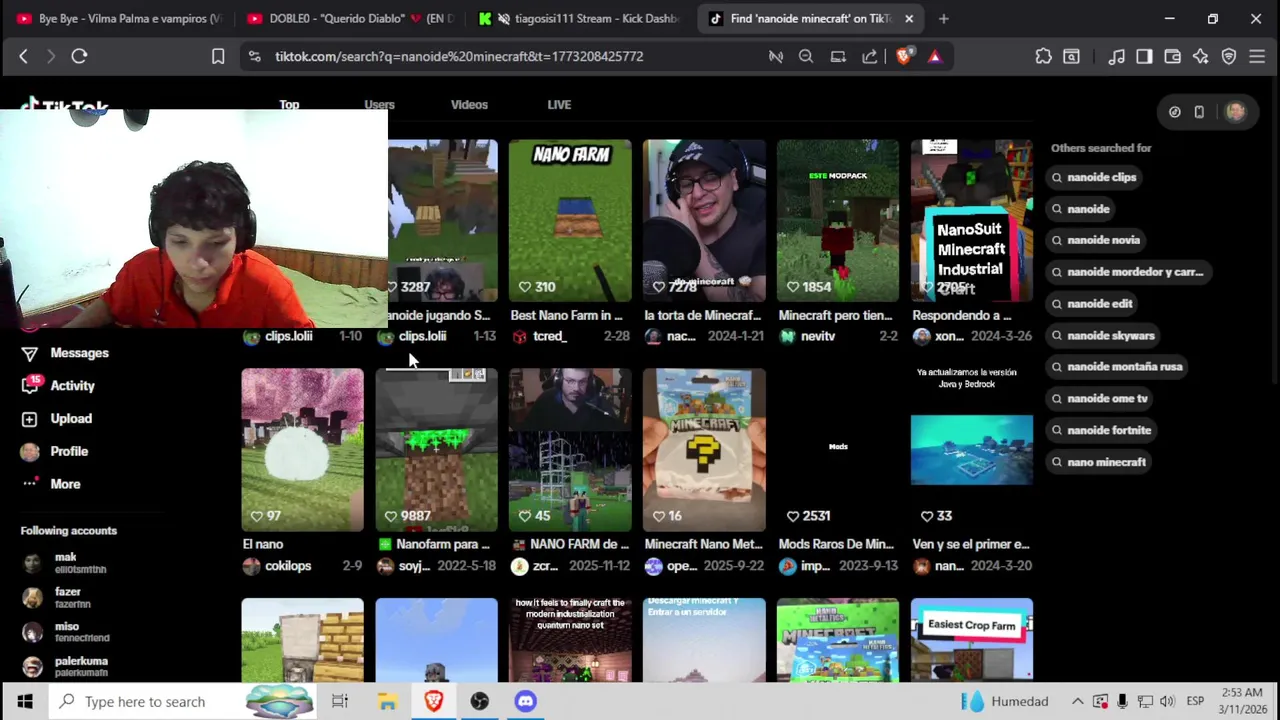Expand the hidden system tray icons chevron
Screen dimensions: 1280x720
1077,701
